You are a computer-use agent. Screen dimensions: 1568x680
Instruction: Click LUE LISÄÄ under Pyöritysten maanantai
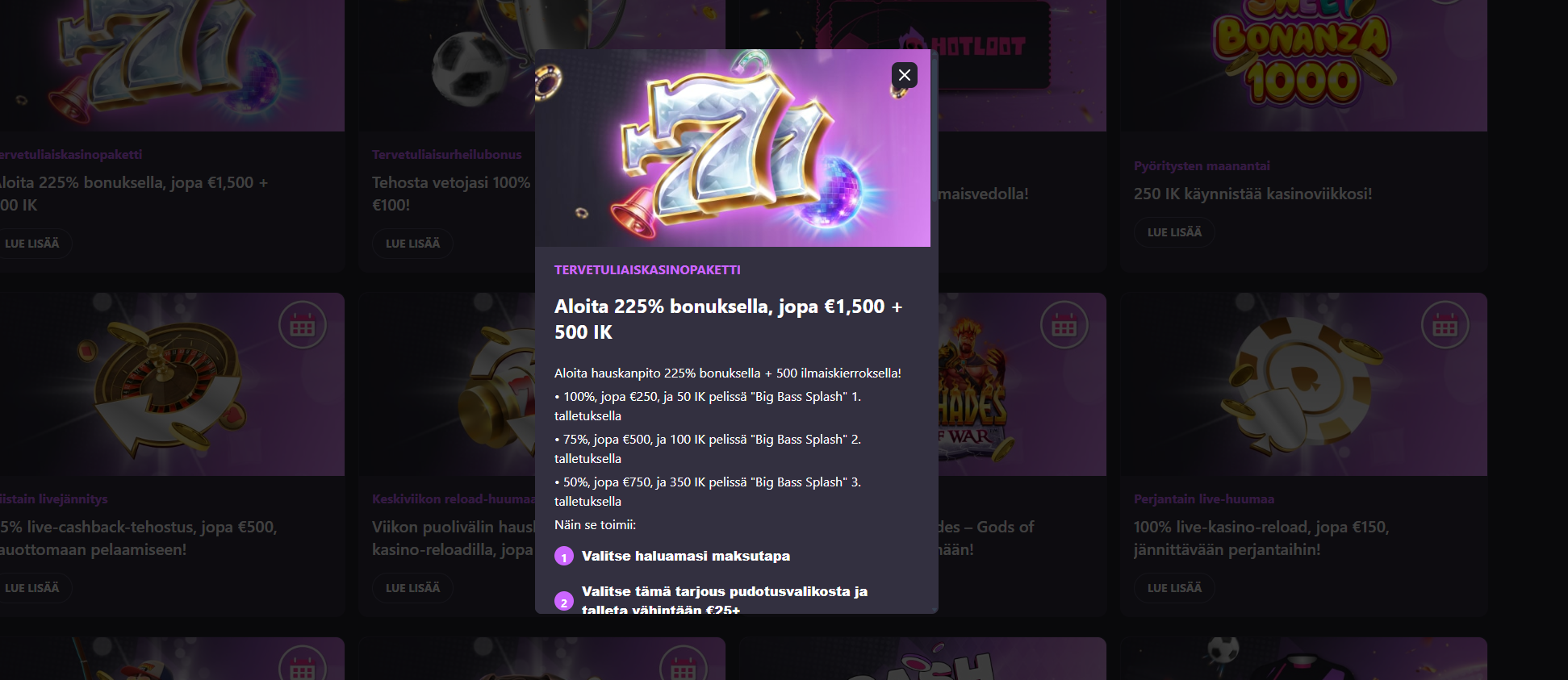pos(1174,232)
